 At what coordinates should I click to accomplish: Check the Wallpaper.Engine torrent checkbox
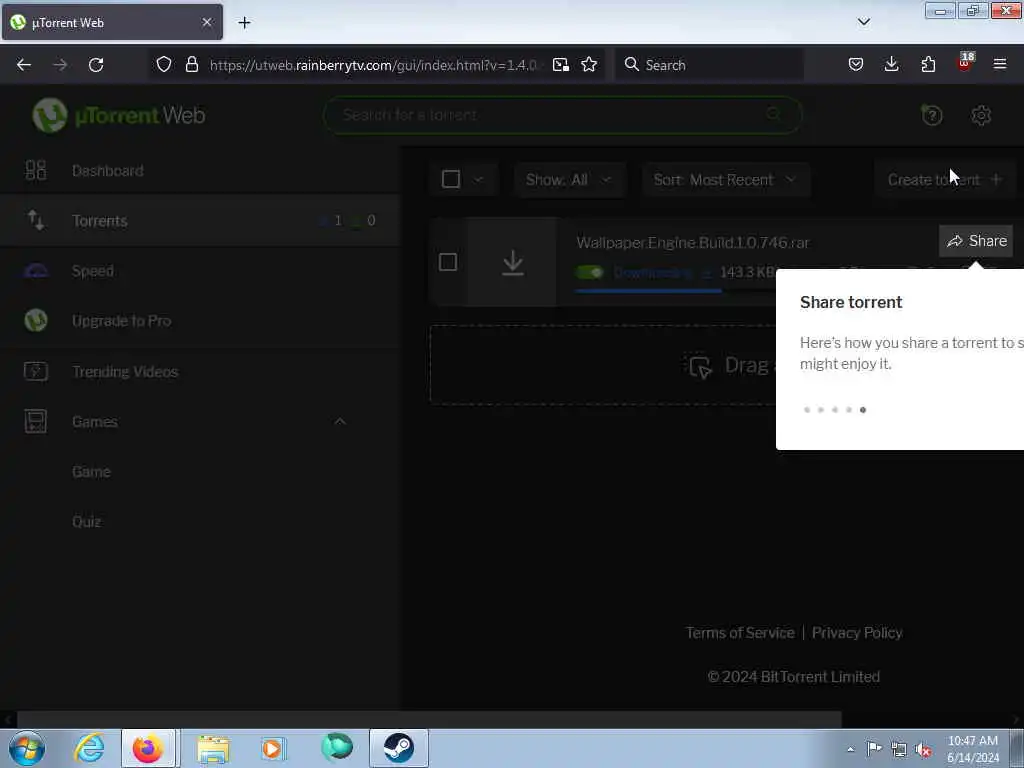click(x=448, y=263)
